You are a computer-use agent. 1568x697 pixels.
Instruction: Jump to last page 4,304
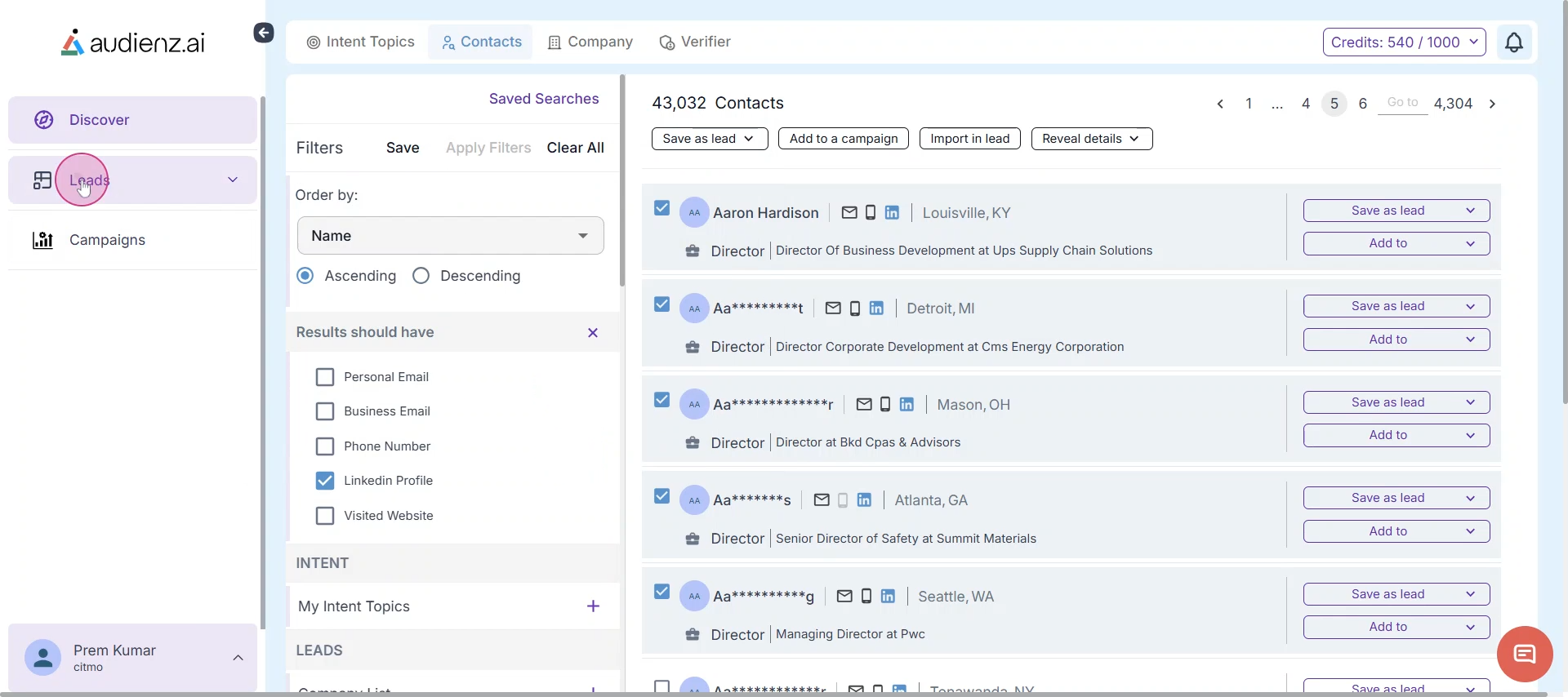pyautogui.click(x=1454, y=104)
